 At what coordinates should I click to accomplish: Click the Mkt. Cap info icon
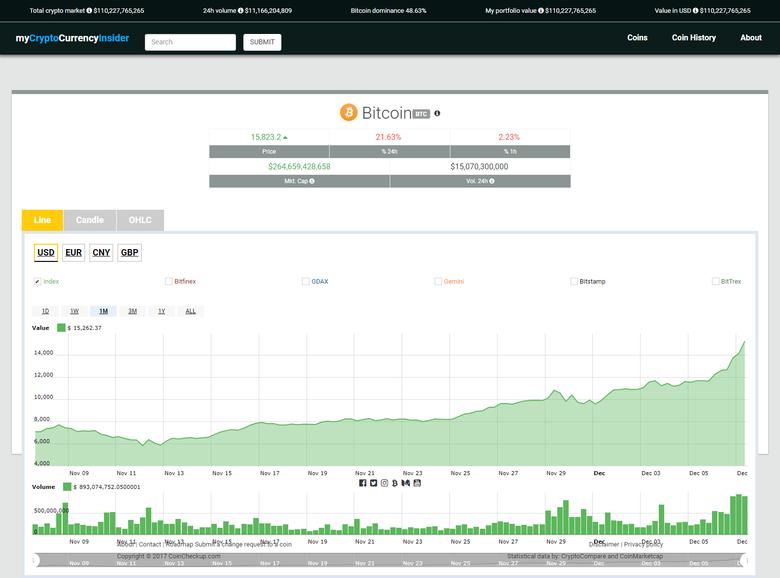point(312,181)
